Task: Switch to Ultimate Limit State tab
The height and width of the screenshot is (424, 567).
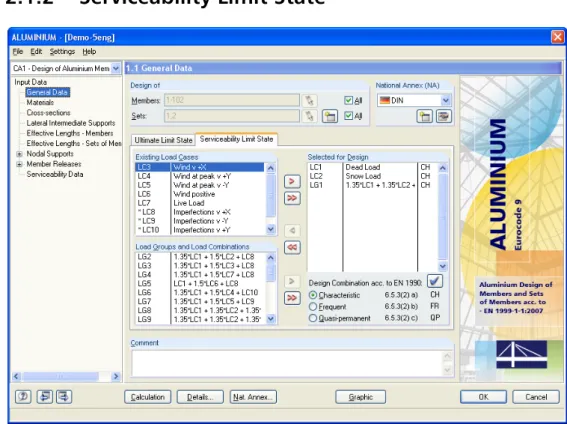Action: (x=163, y=140)
